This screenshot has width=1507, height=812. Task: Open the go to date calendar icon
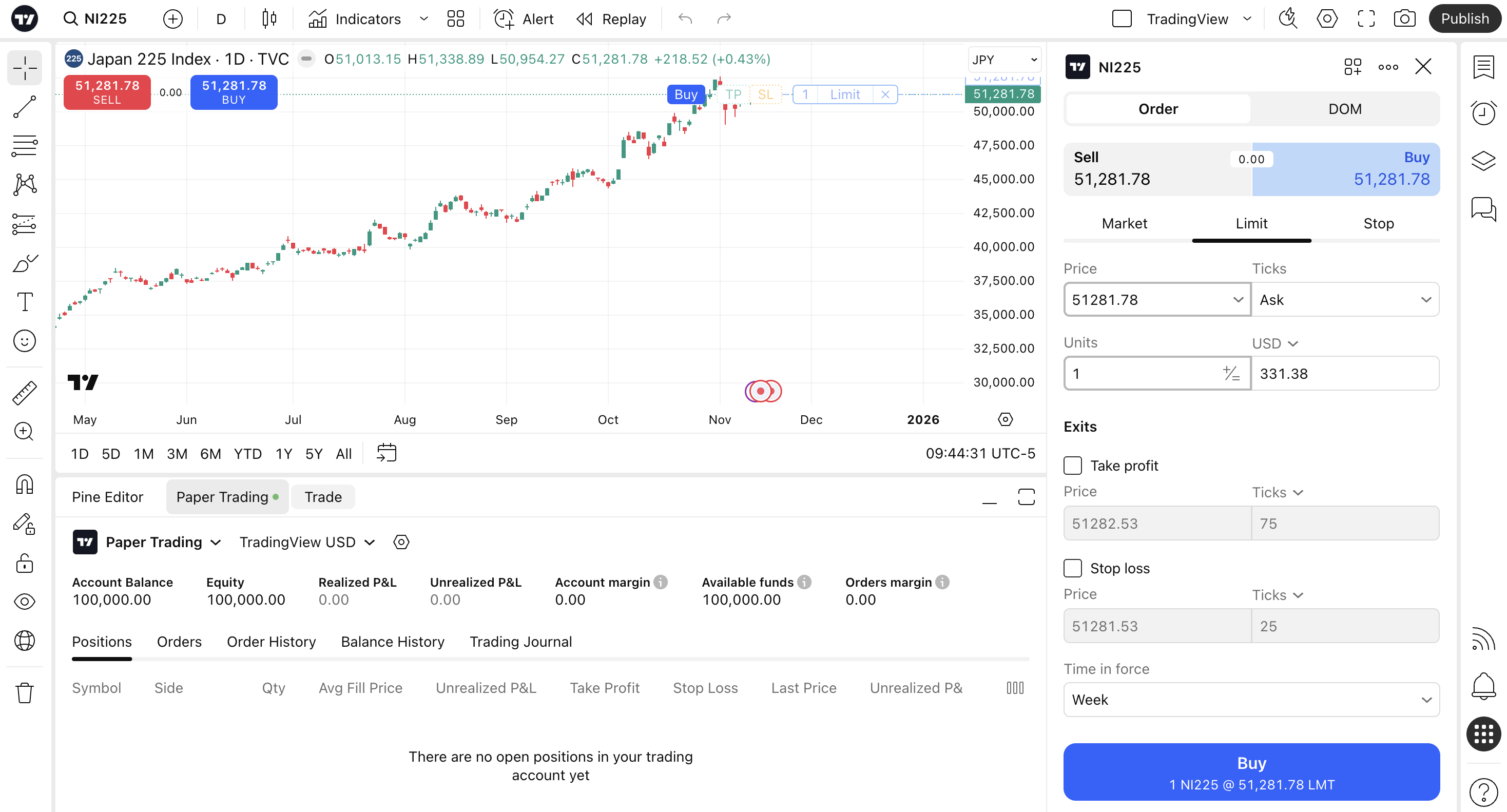point(386,453)
